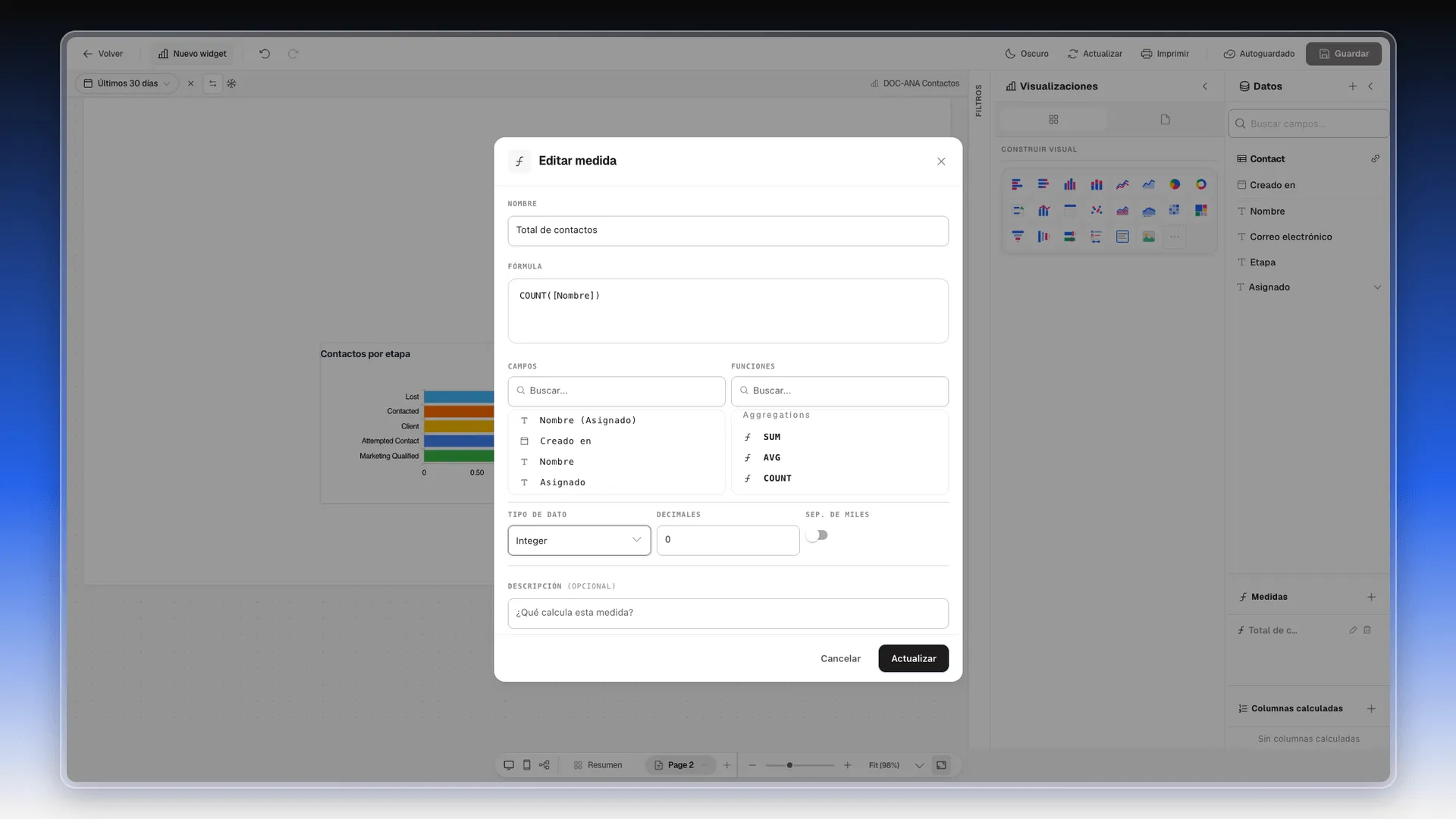
Task: Select the treemap visualization icon
Action: 1201,210
